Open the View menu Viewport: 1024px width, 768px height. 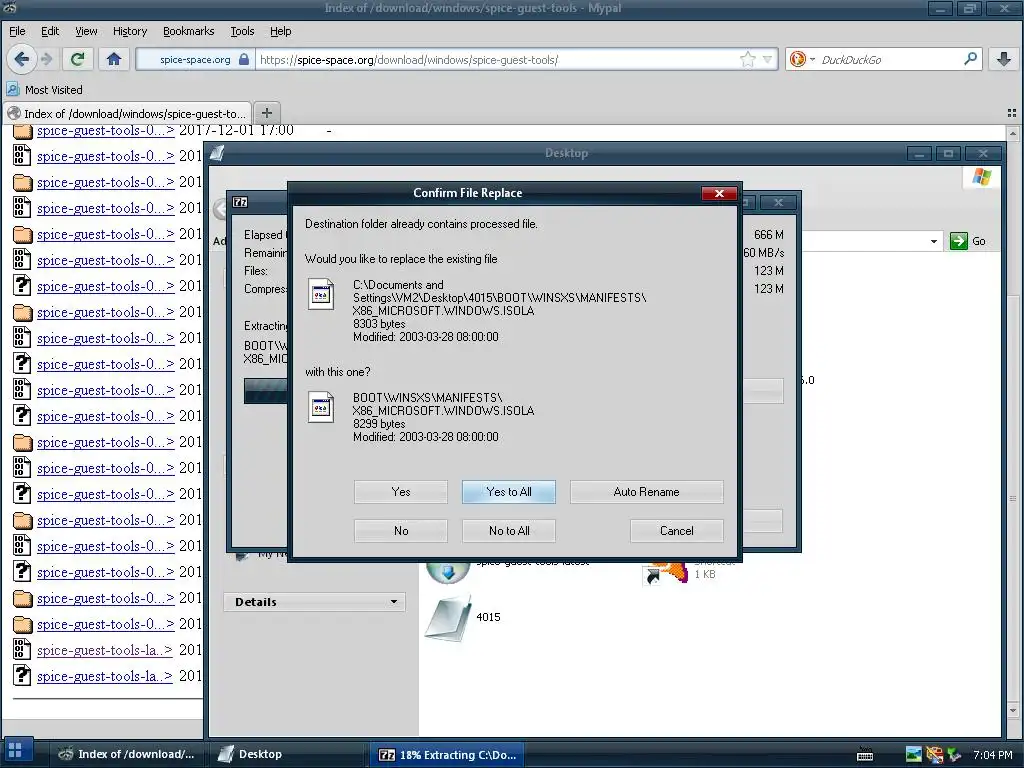[x=86, y=31]
